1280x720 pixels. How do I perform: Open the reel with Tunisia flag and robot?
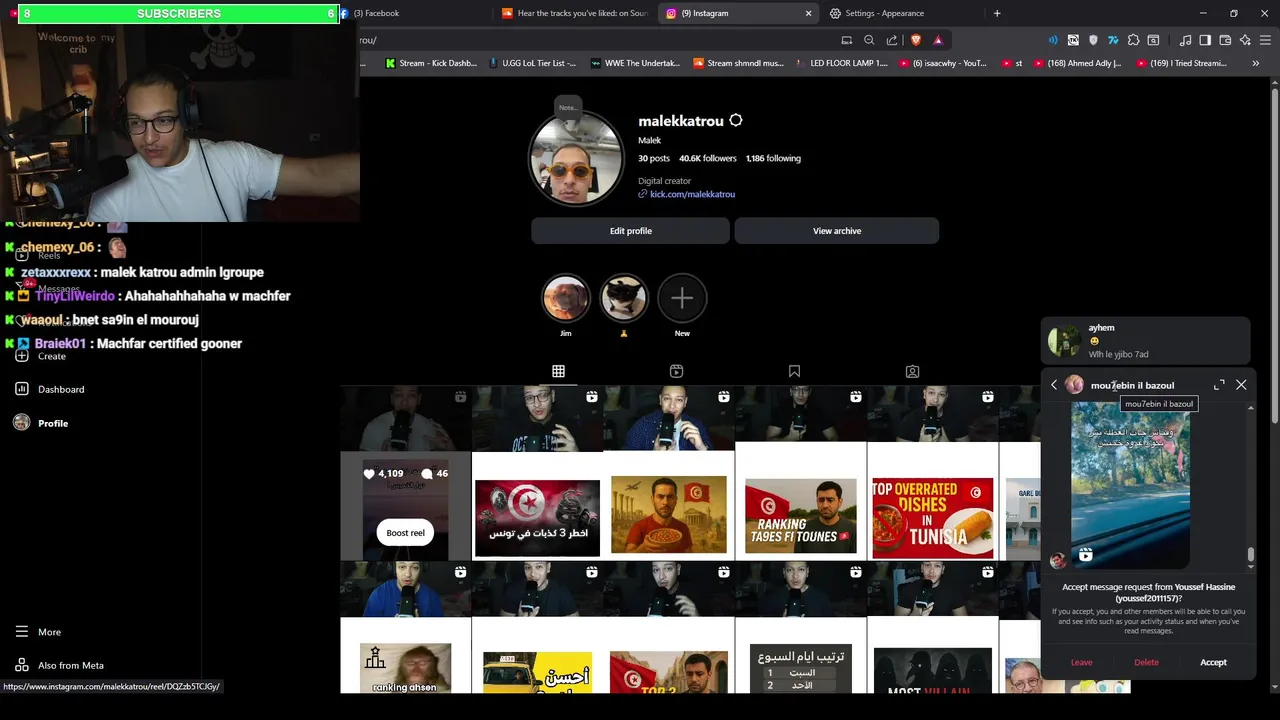537,473
